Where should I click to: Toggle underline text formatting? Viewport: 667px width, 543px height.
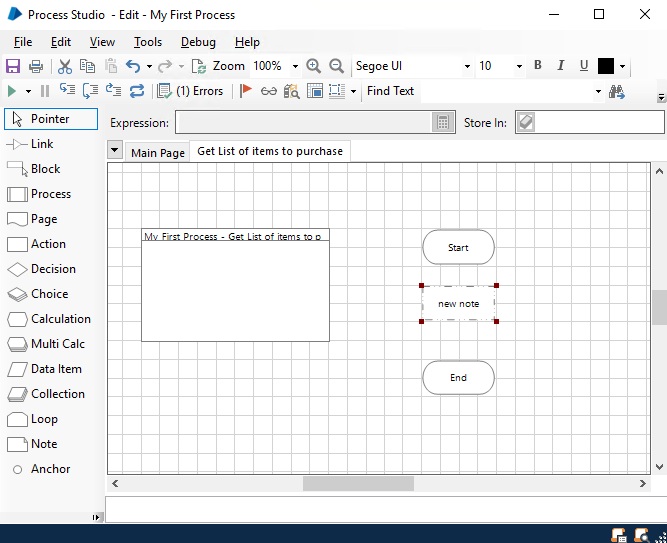click(584, 66)
